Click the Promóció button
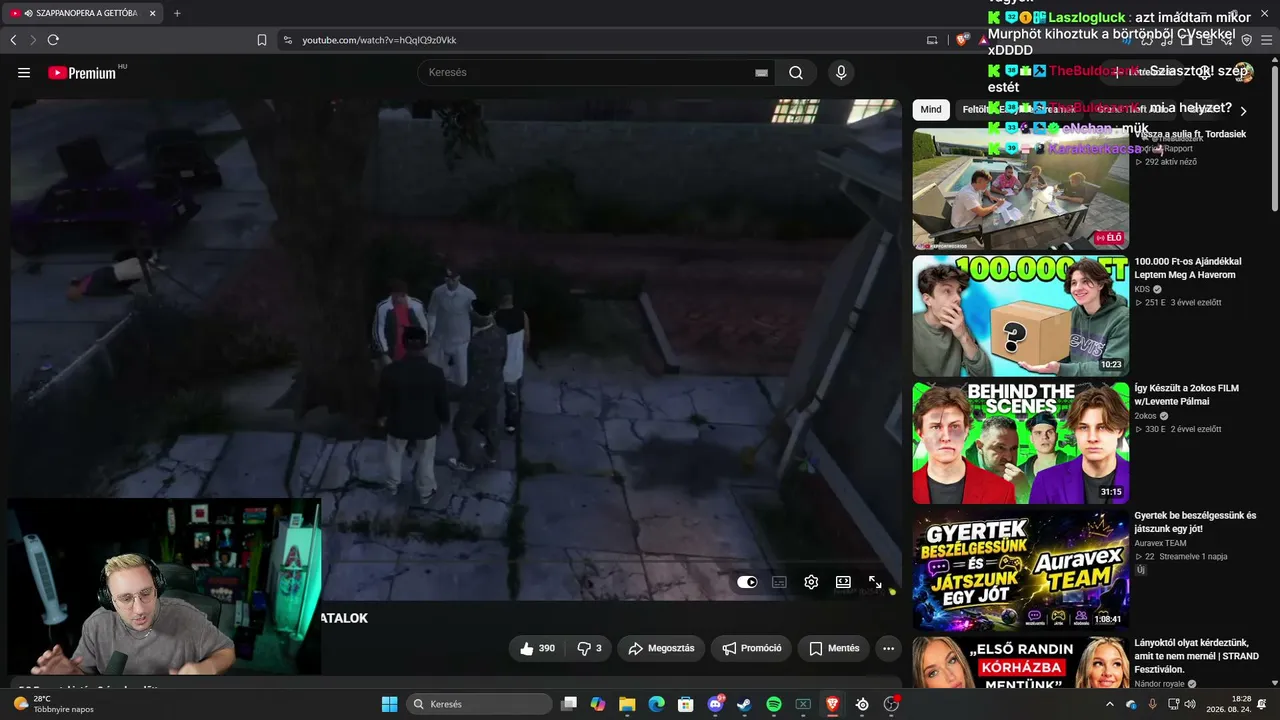The width and height of the screenshot is (1280, 720). 752,648
